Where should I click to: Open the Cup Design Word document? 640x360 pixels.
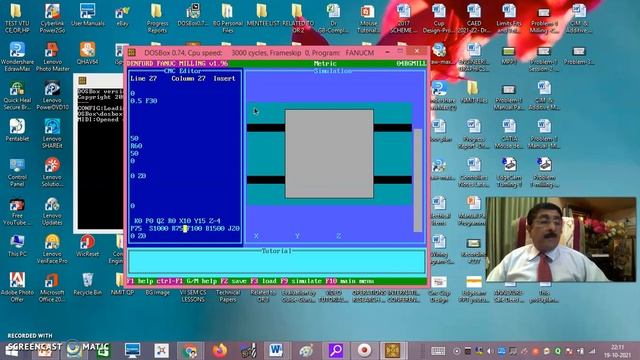[439, 18]
